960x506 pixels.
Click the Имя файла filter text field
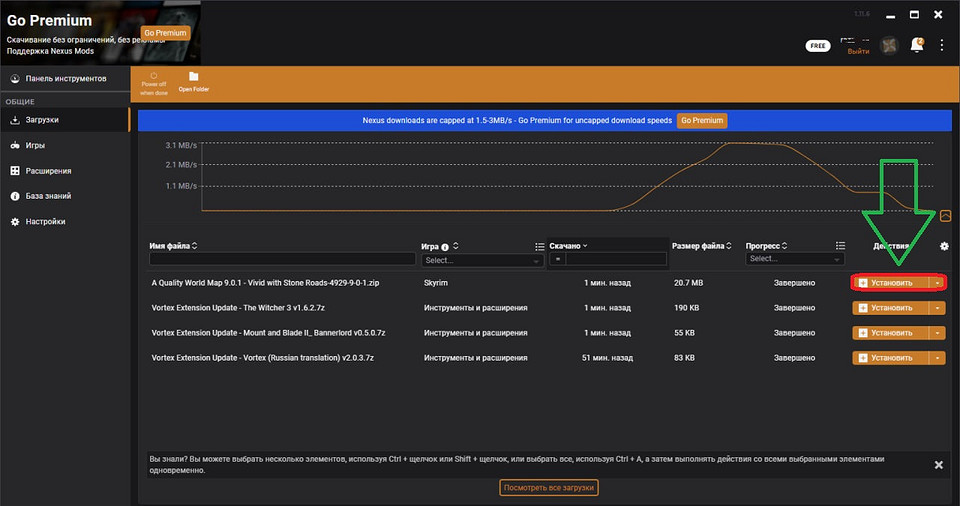(282, 259)
